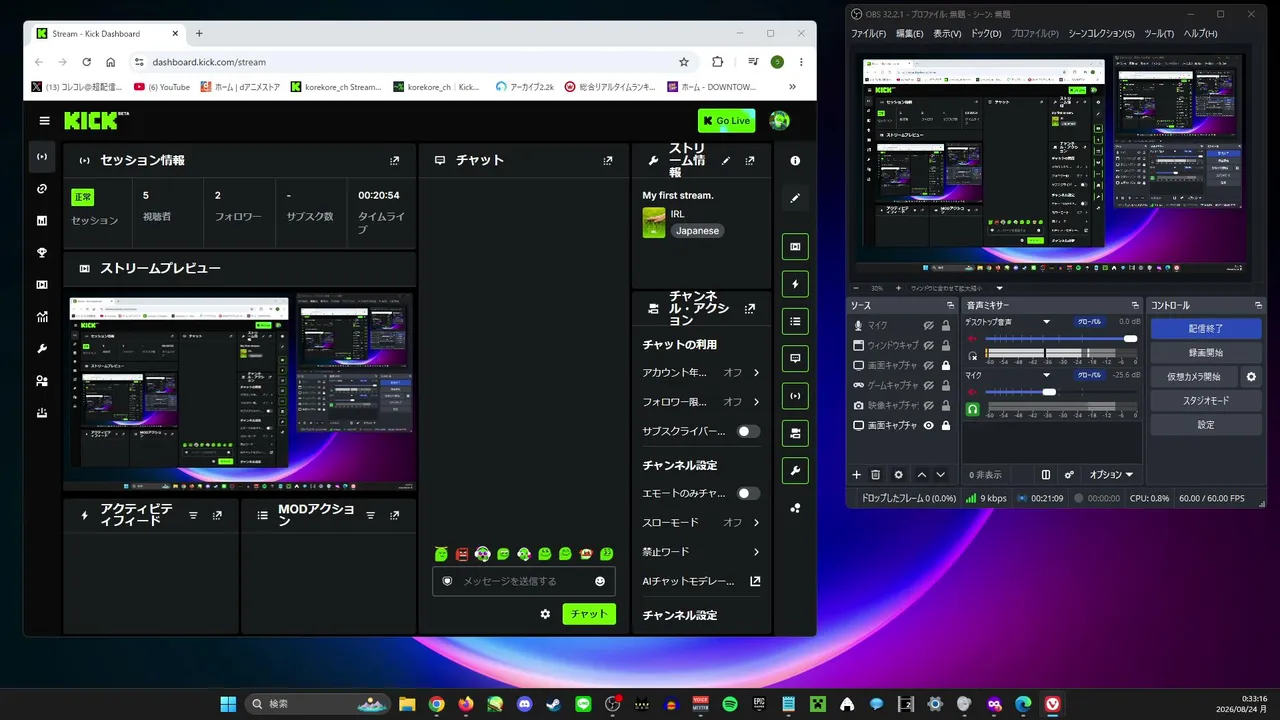Open the info icon in the right dashboard rail
Screen dimensions: 1280x720
click(x=795, y=160)
